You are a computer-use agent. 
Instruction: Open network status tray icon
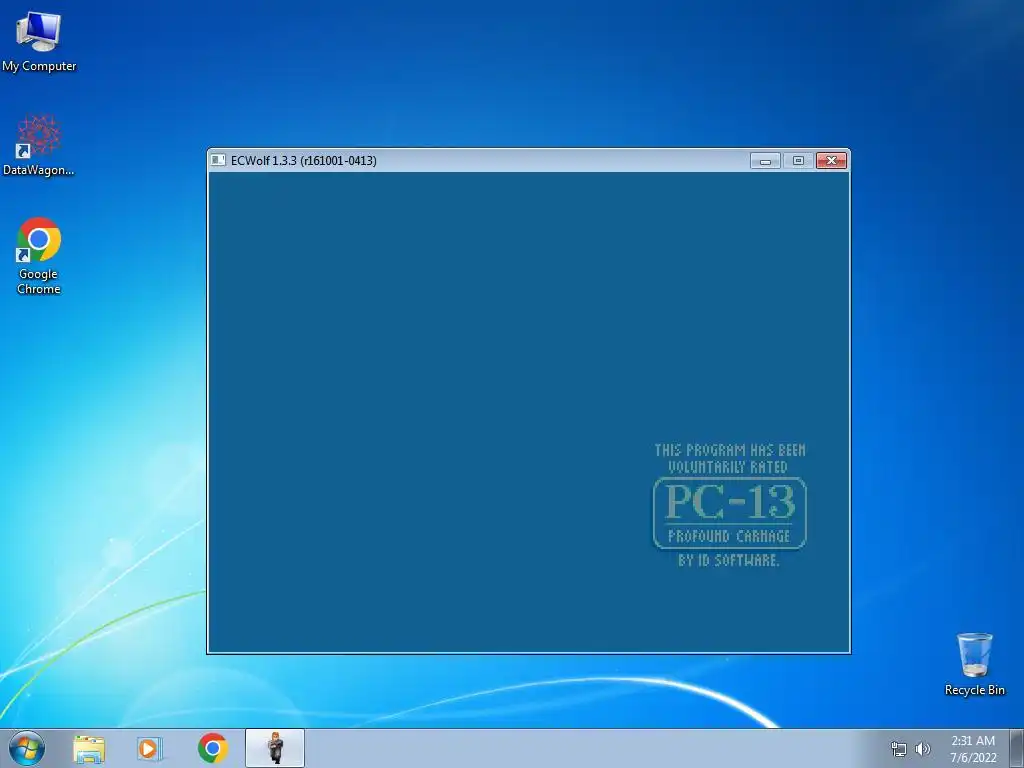tap(899, 749)
